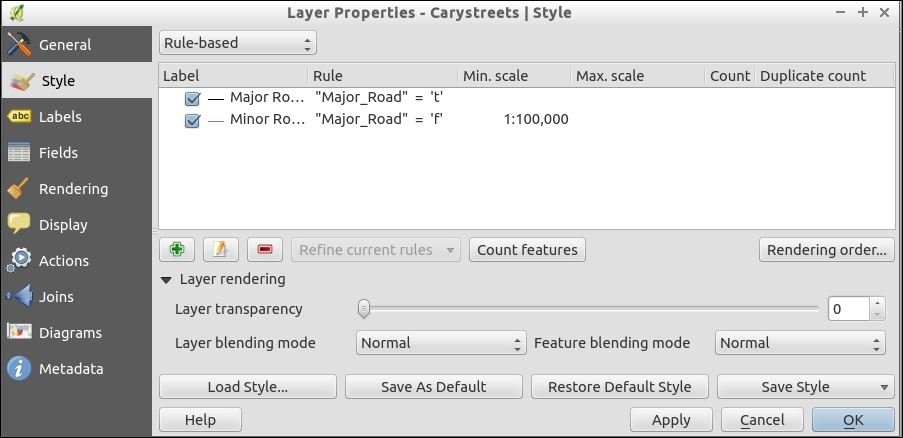Open the Fields section
Viewport: 903px width, 438px height.
coord(57,153)
